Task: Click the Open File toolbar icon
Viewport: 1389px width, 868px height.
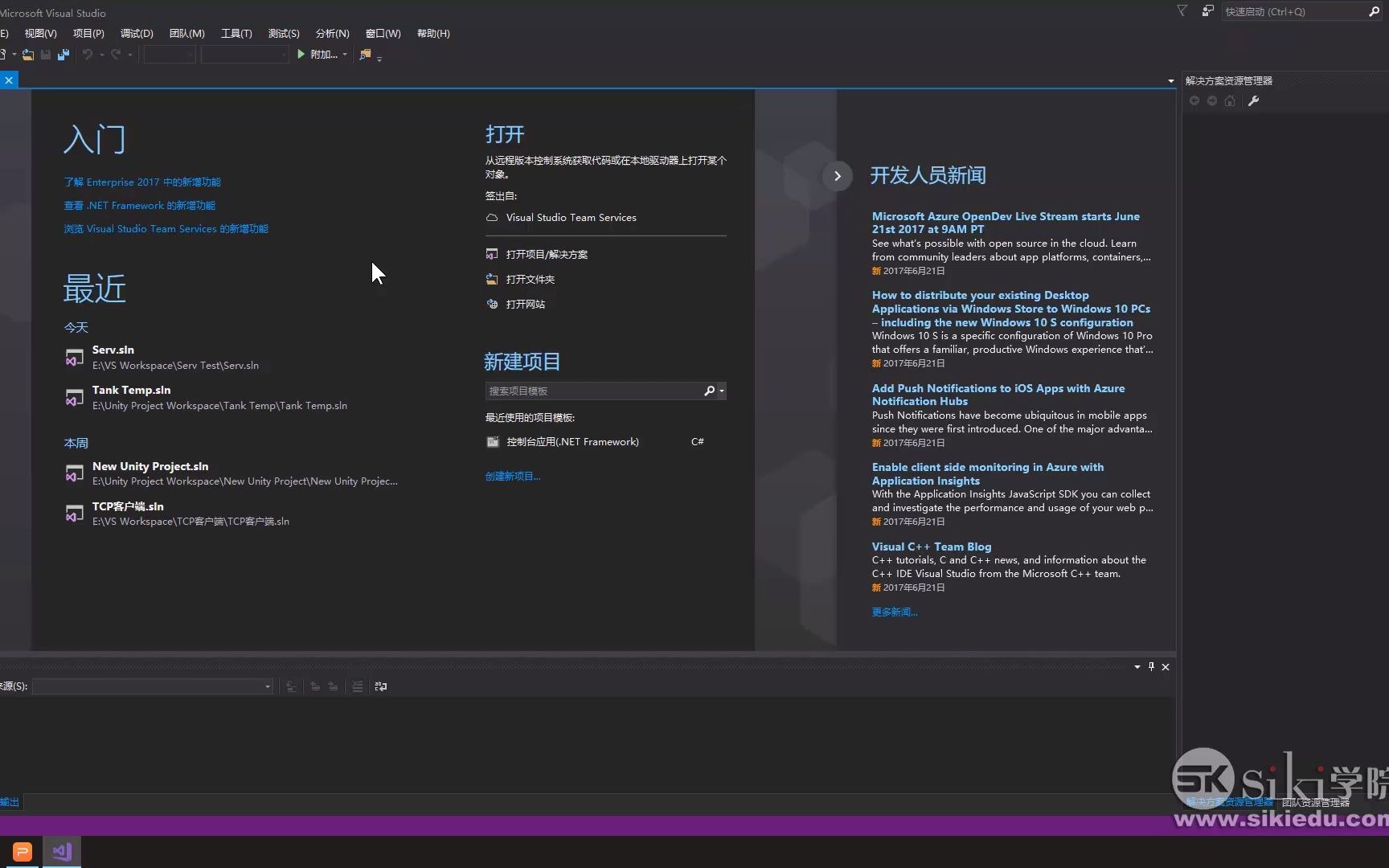Action: 28,55
